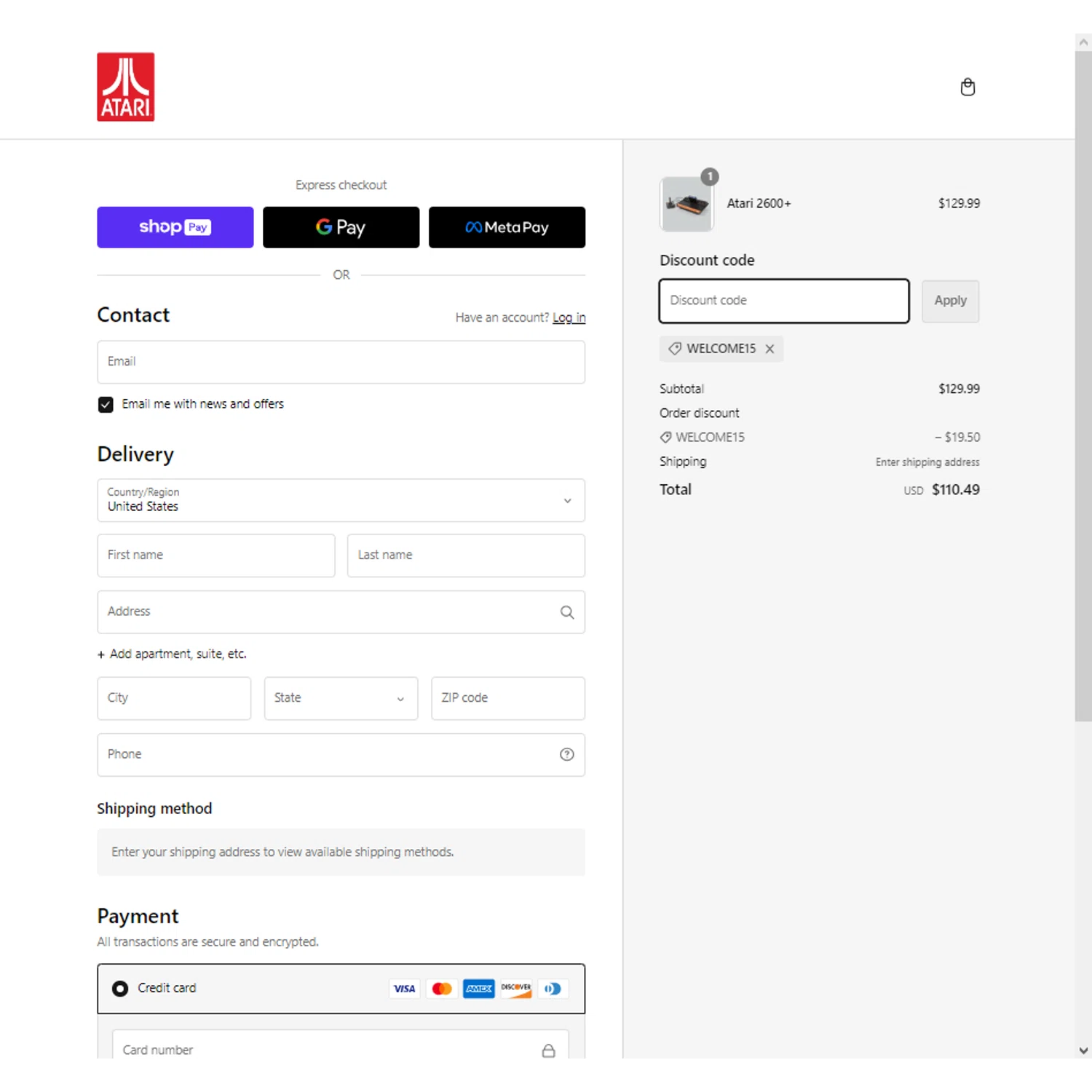
Task: Follow the Log in link
Action: click(x=569, y=317)
